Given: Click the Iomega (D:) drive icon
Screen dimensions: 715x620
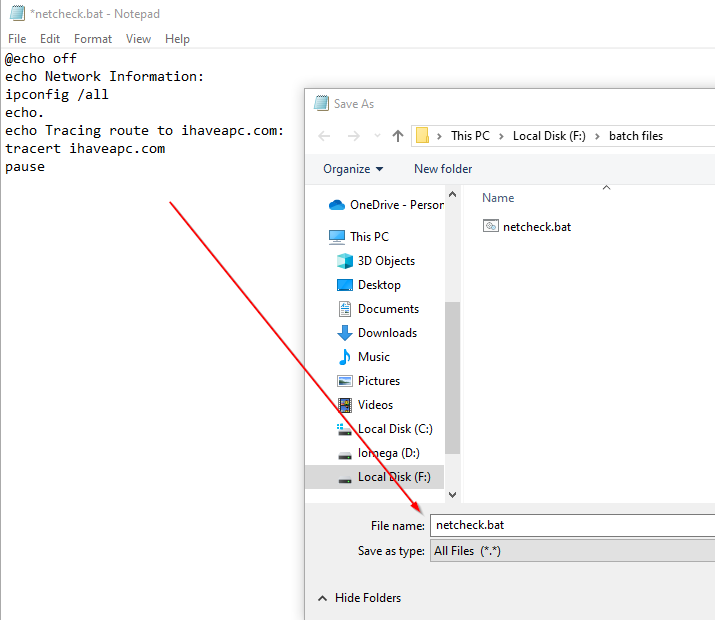Looking at the screenshot, I should (x=345, y=455).
